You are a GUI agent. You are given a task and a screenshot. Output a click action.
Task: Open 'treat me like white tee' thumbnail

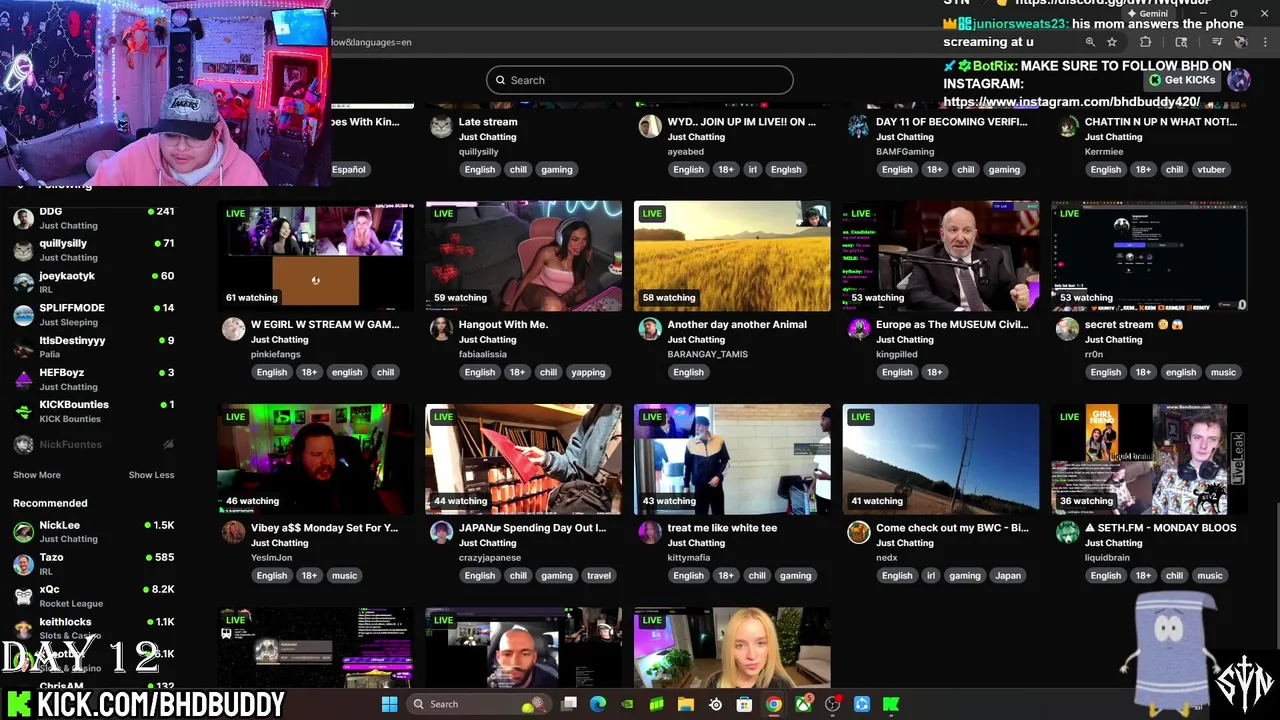[x=732, y=459]
